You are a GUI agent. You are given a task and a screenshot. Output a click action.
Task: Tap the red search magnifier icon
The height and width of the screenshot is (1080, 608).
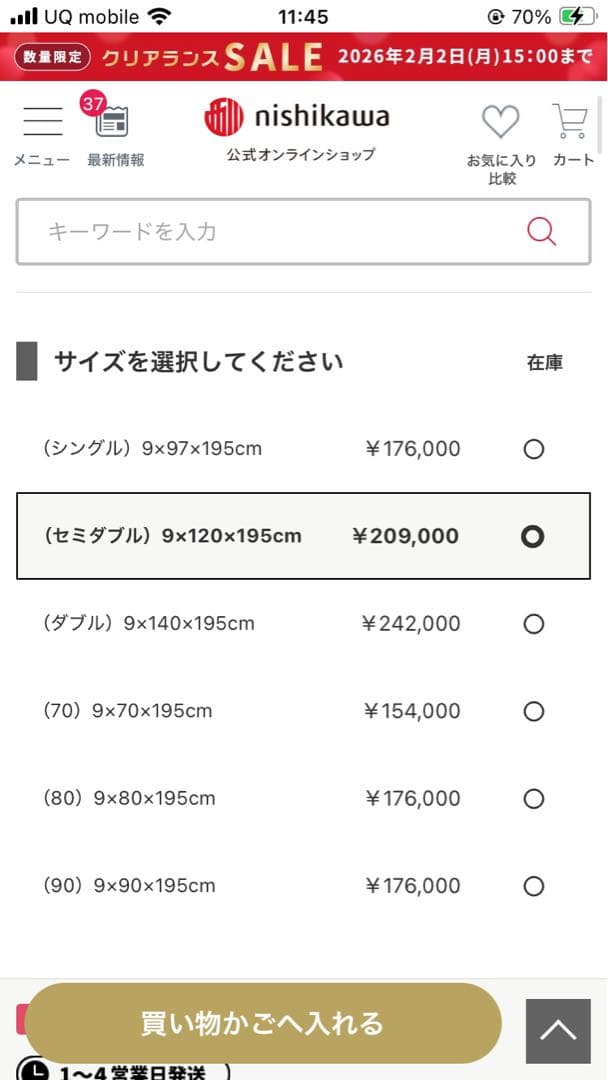tap(541, 231)
